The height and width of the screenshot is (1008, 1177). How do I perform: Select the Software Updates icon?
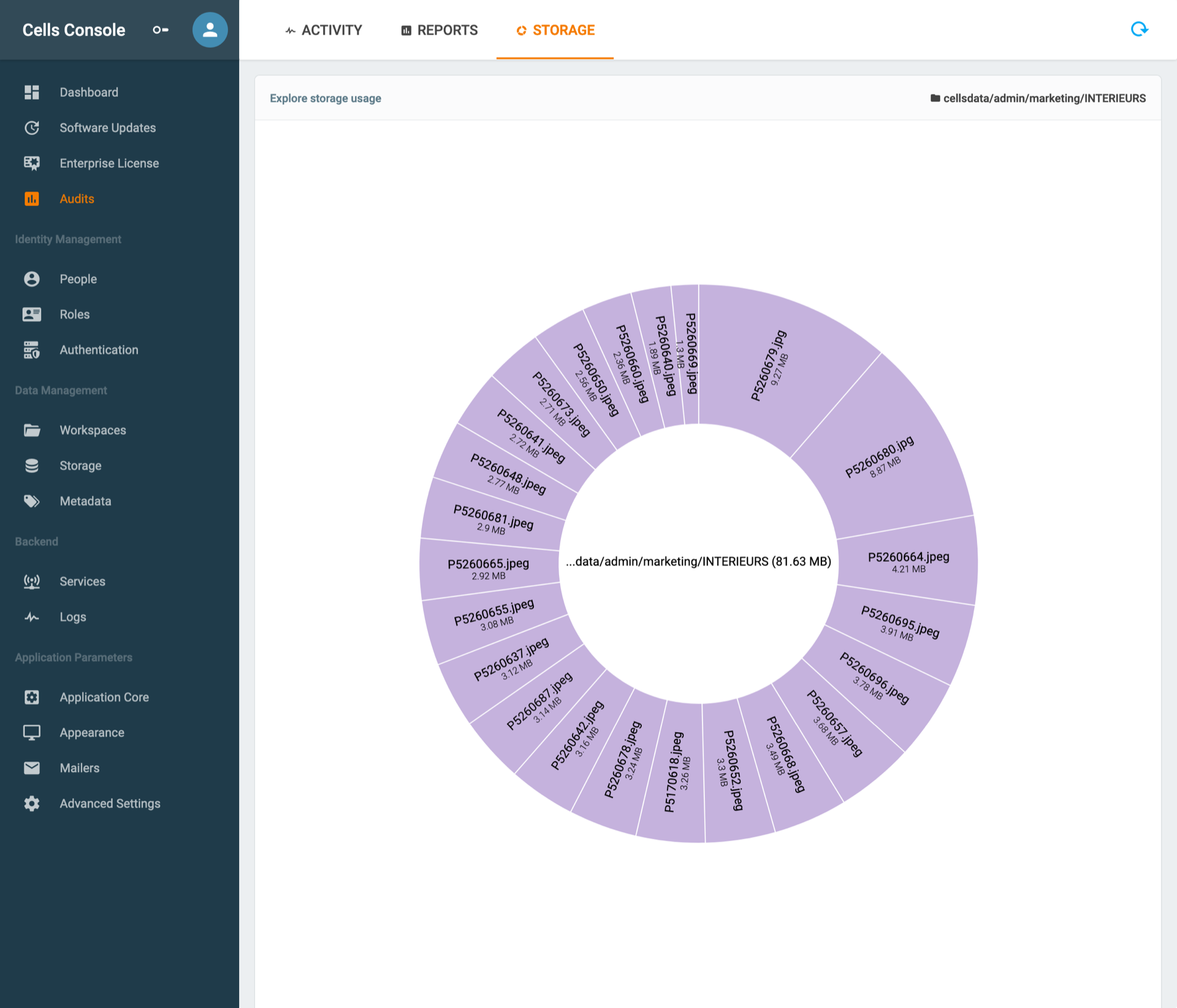(x=32, y=127)
